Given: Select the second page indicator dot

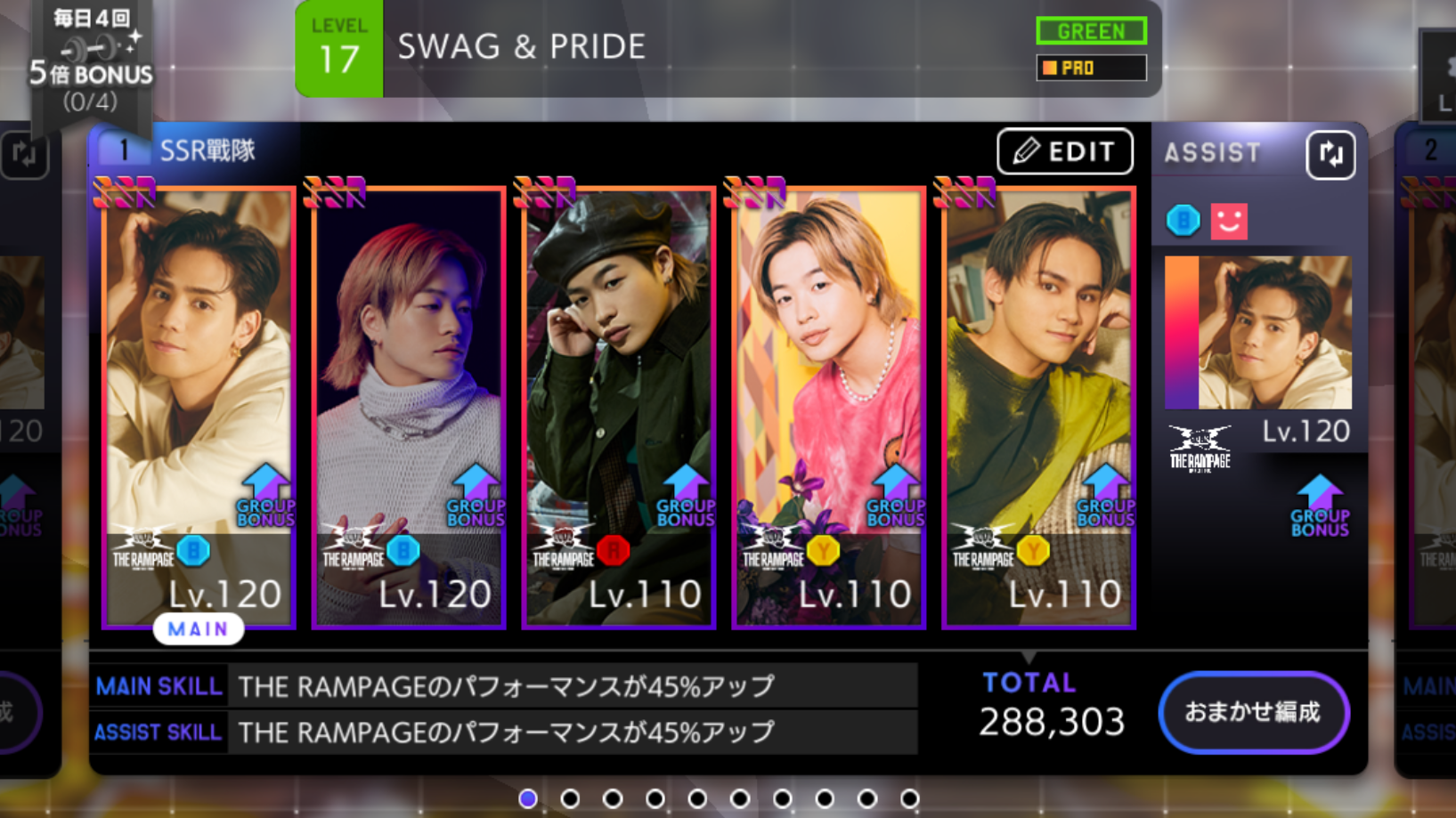Looking at the screenshot, I should tap(570, 798).
